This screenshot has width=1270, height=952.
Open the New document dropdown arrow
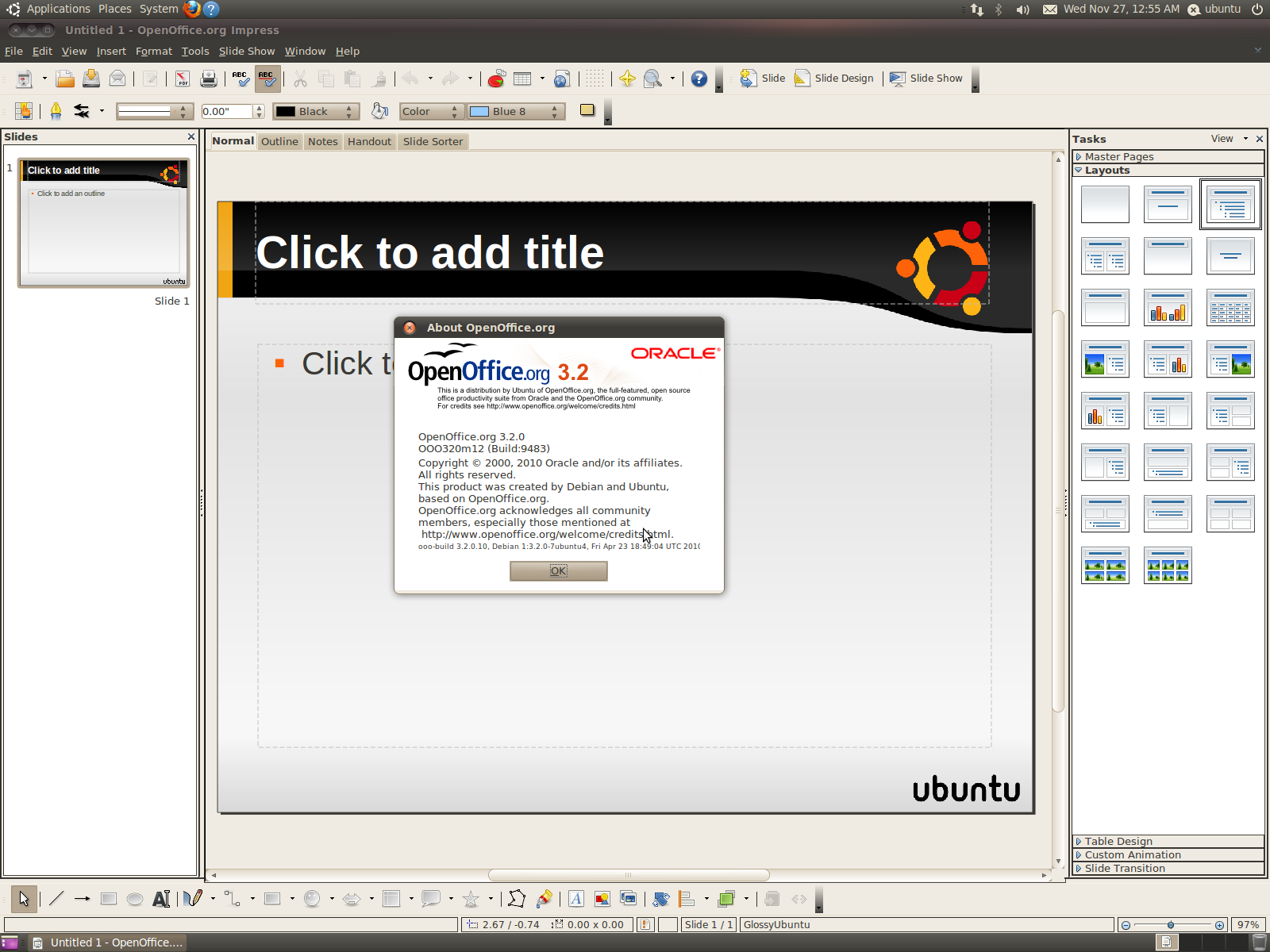[44, 79]
